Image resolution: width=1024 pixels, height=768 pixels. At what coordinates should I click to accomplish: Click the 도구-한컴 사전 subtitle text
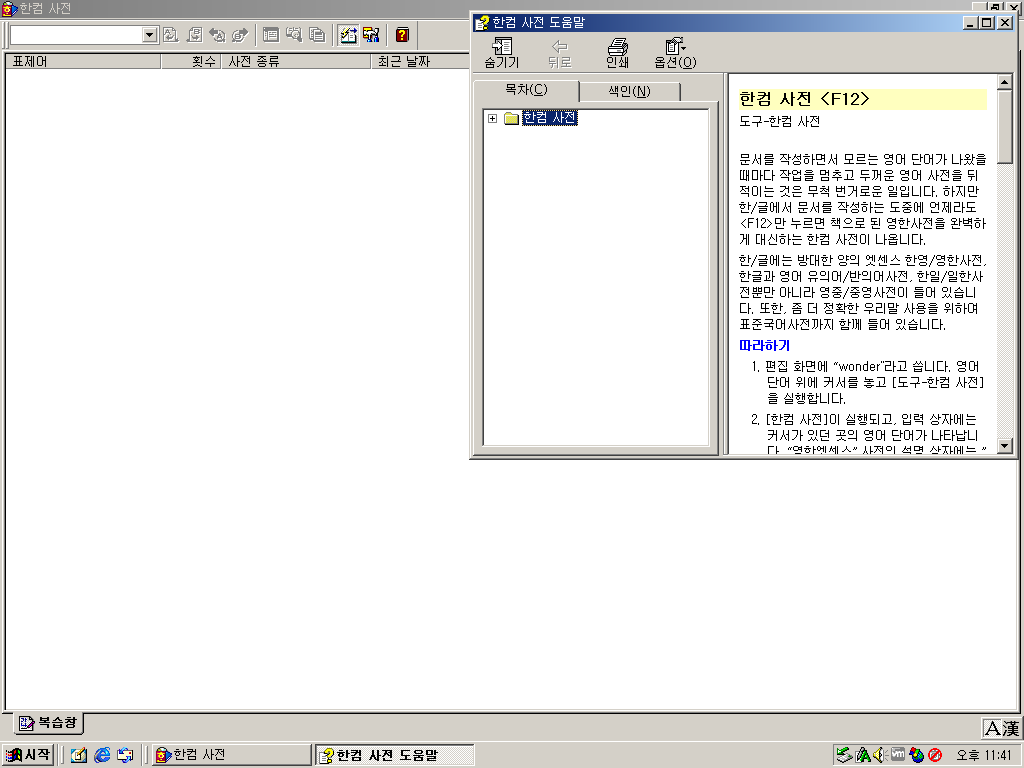pos(779,121)
